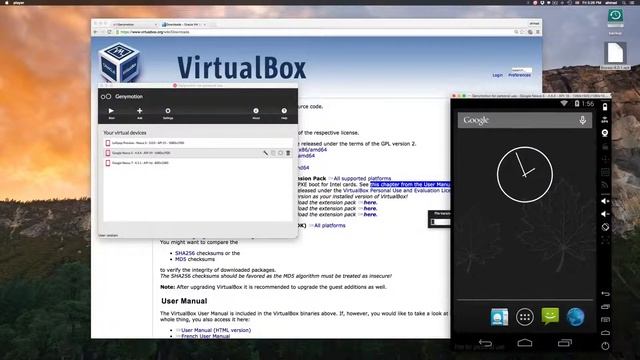Tap the emulator sidebar menu button

(x=605, y=320)
